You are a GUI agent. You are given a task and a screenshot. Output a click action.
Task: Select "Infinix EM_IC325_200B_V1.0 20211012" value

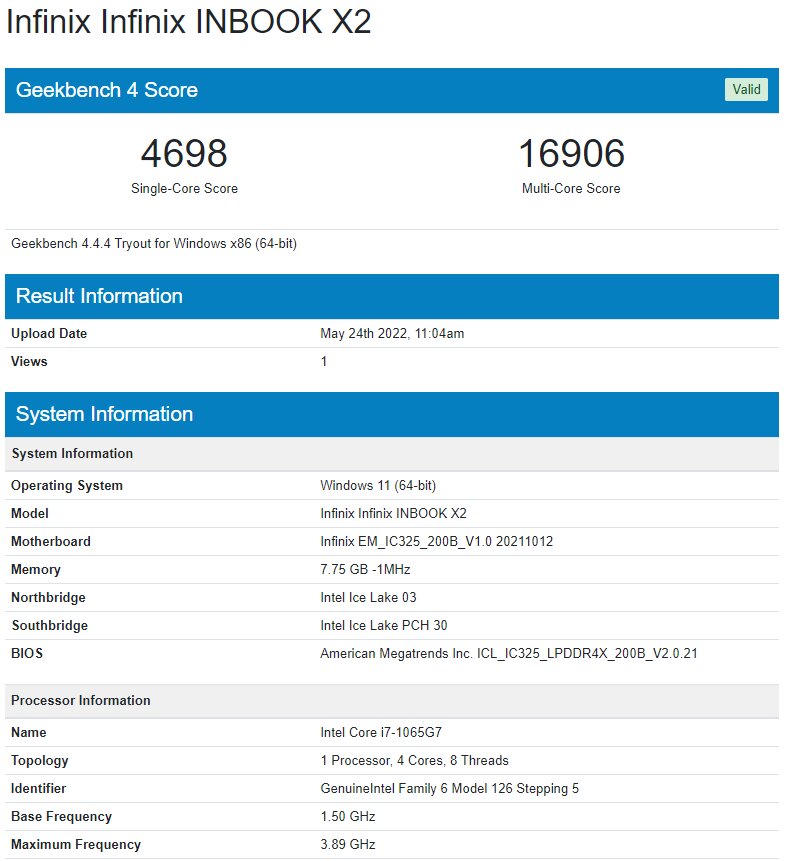[437, 541]
